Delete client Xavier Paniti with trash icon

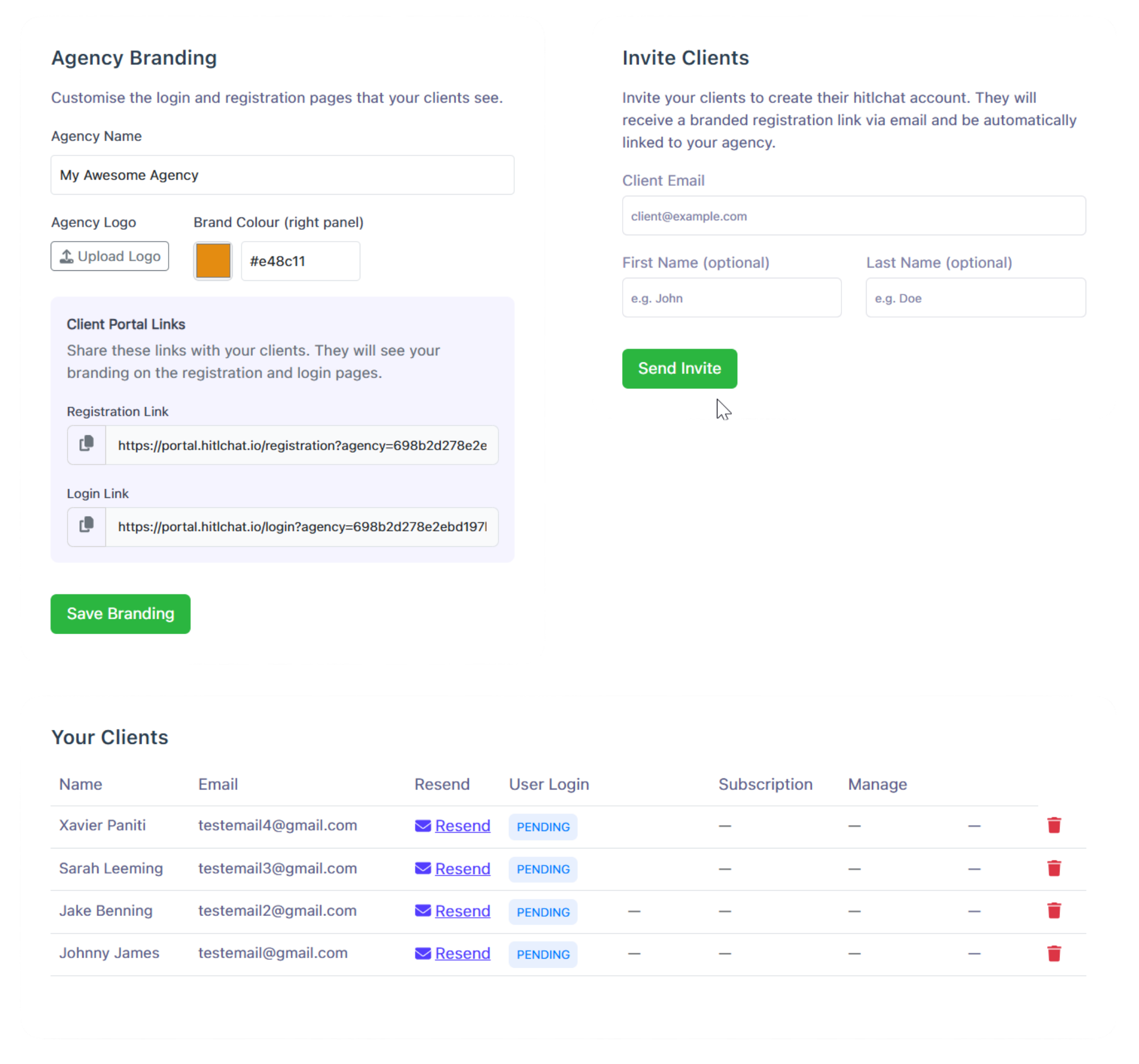[1054, 825]
